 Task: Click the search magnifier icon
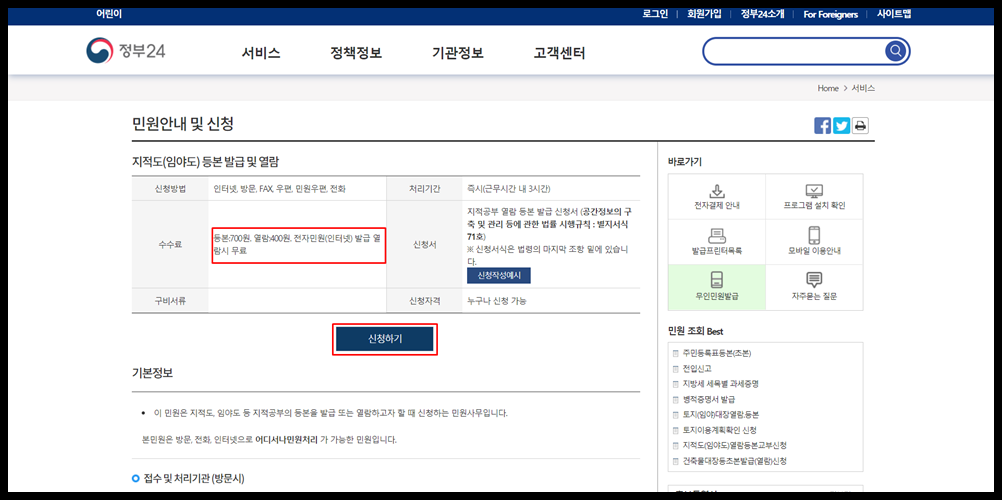click(895, 51)
